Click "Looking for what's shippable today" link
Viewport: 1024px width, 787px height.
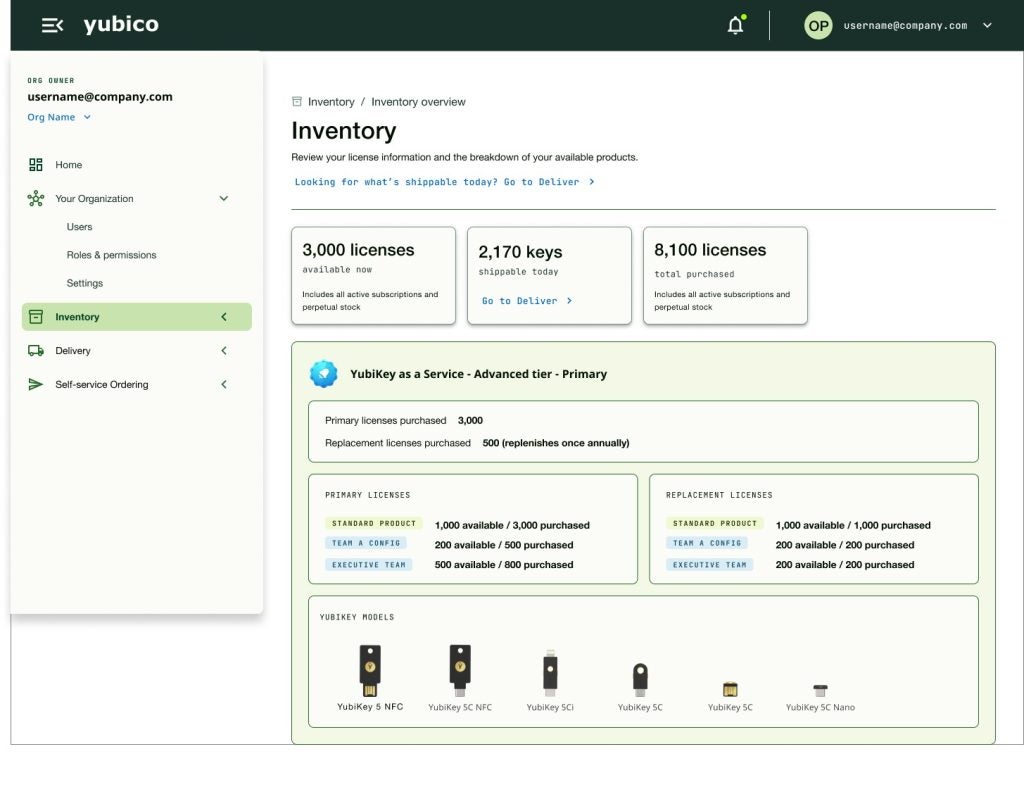click(444, 182)
